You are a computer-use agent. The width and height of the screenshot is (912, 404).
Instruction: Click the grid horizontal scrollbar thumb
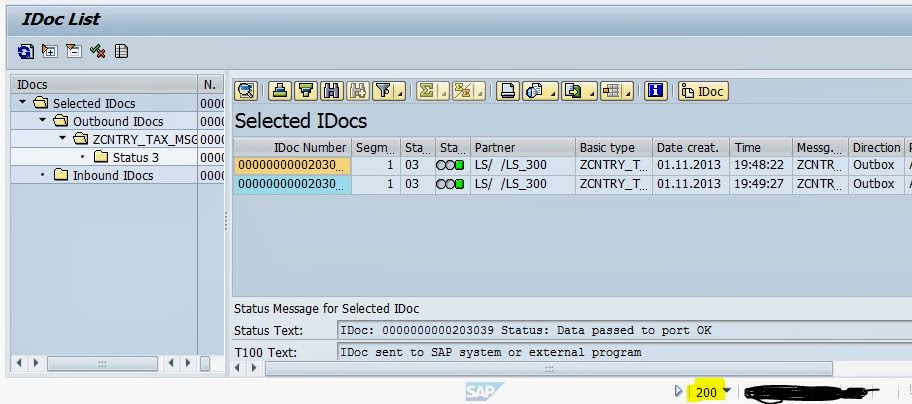pyautogui.click(x=548, y=369)
